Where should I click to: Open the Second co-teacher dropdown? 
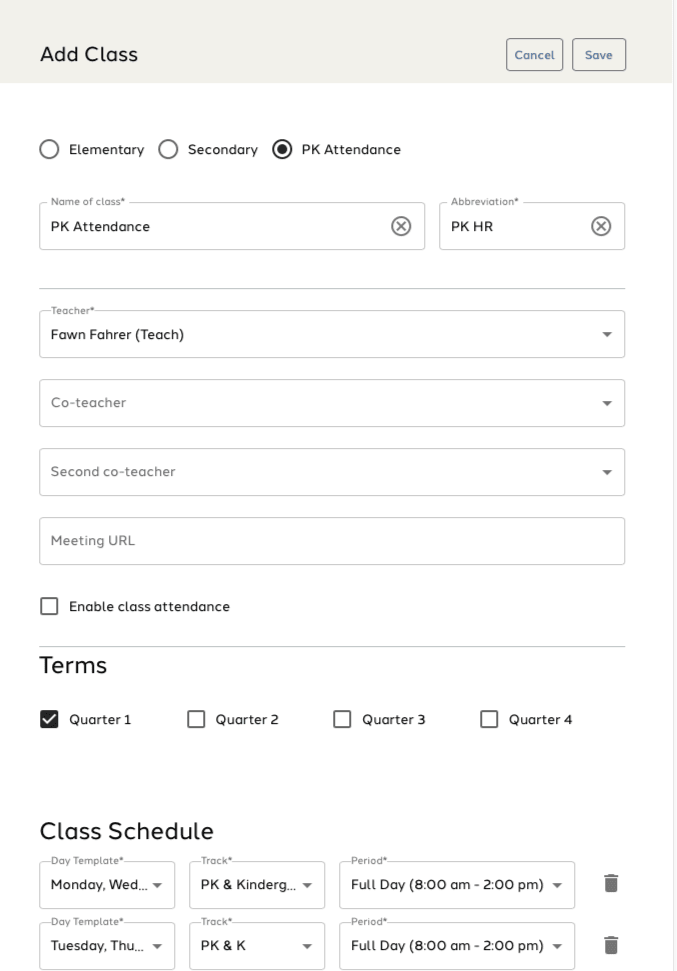pyautogui.click(x=332, y=472)
